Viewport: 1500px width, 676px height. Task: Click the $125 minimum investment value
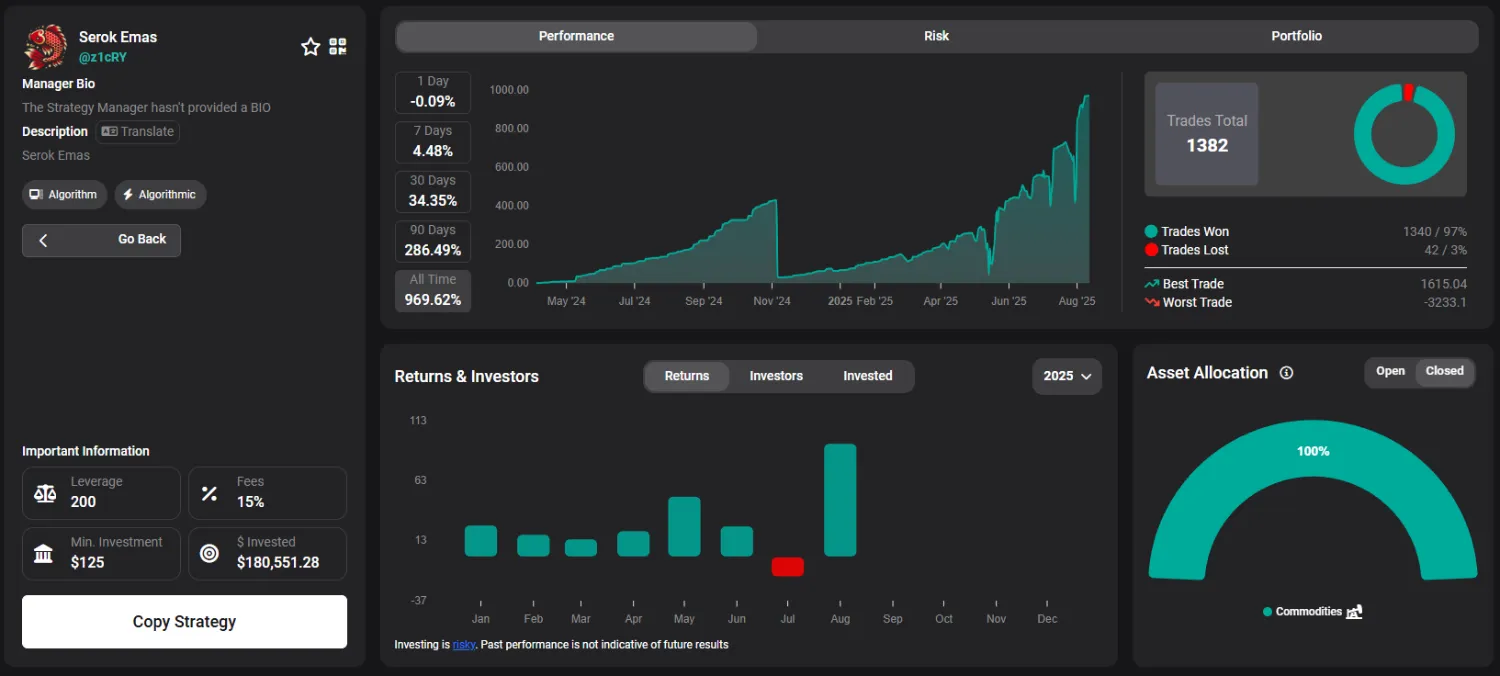87,563
